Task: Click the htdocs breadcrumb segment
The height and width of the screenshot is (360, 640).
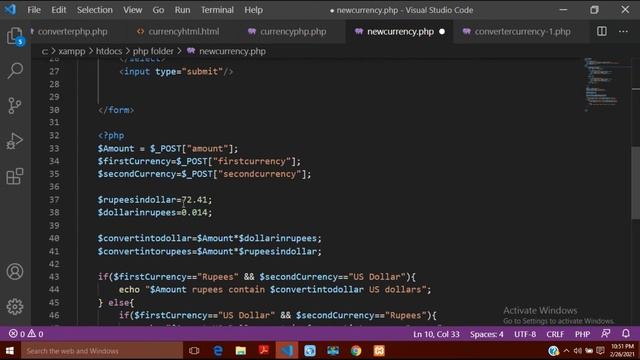Action: tap(109, 51)
